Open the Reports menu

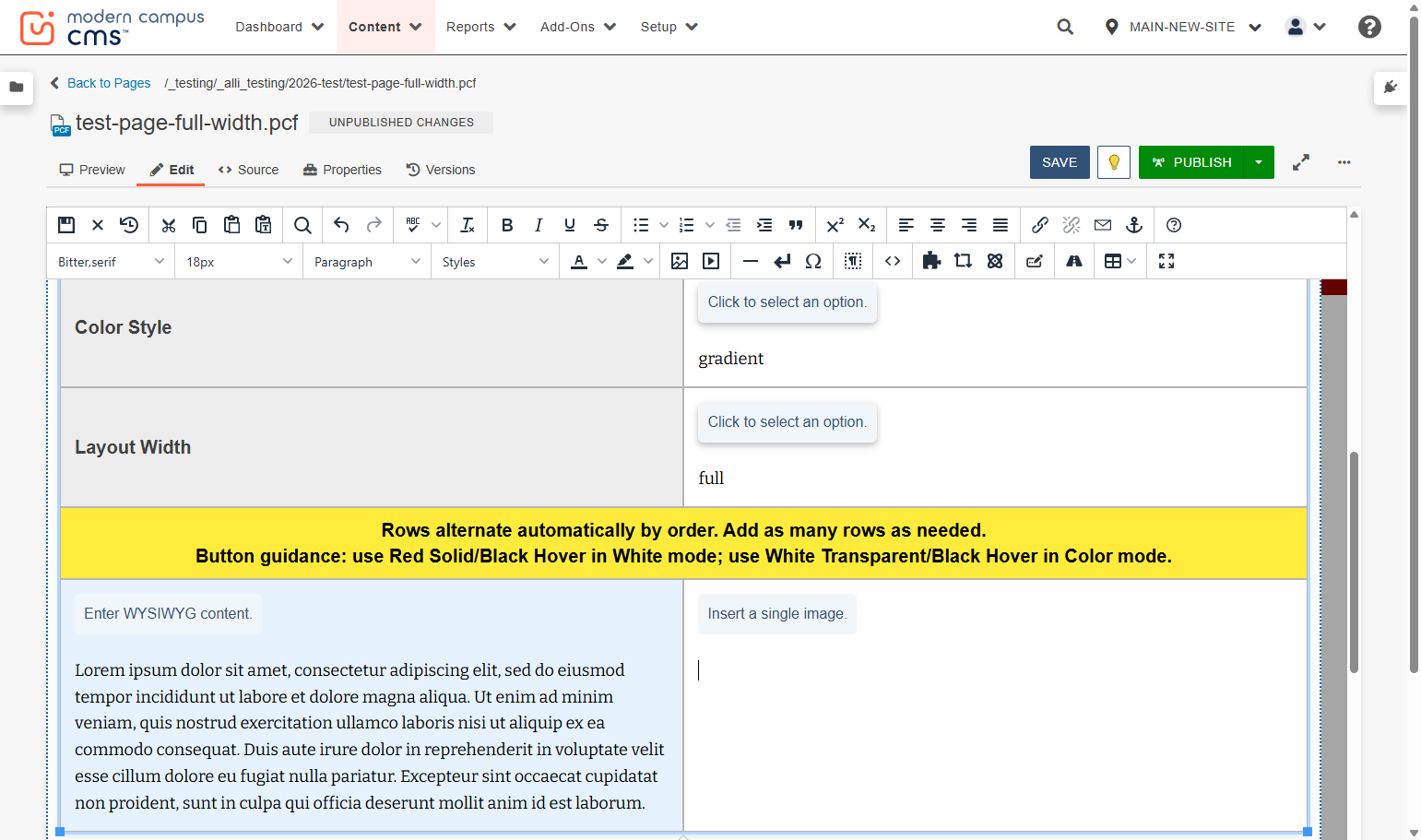pyautogui.click(x=480, y=27)
